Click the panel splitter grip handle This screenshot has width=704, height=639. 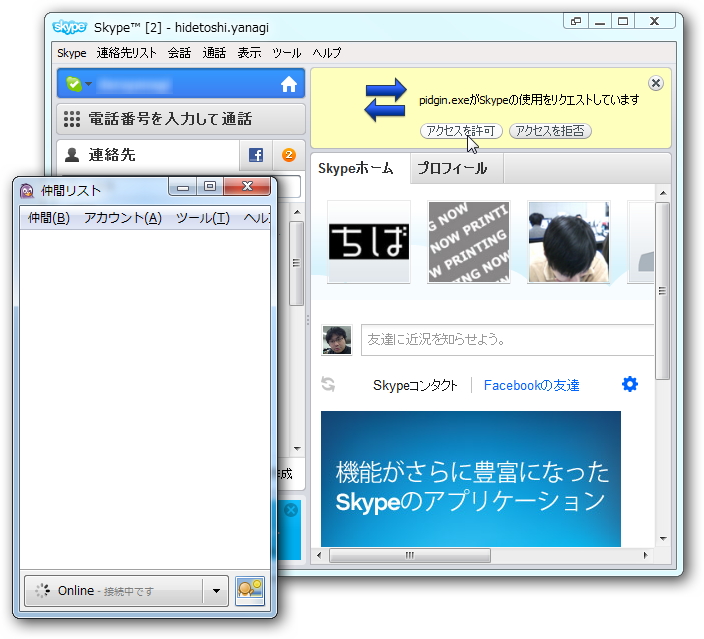(x=308, y=320)
